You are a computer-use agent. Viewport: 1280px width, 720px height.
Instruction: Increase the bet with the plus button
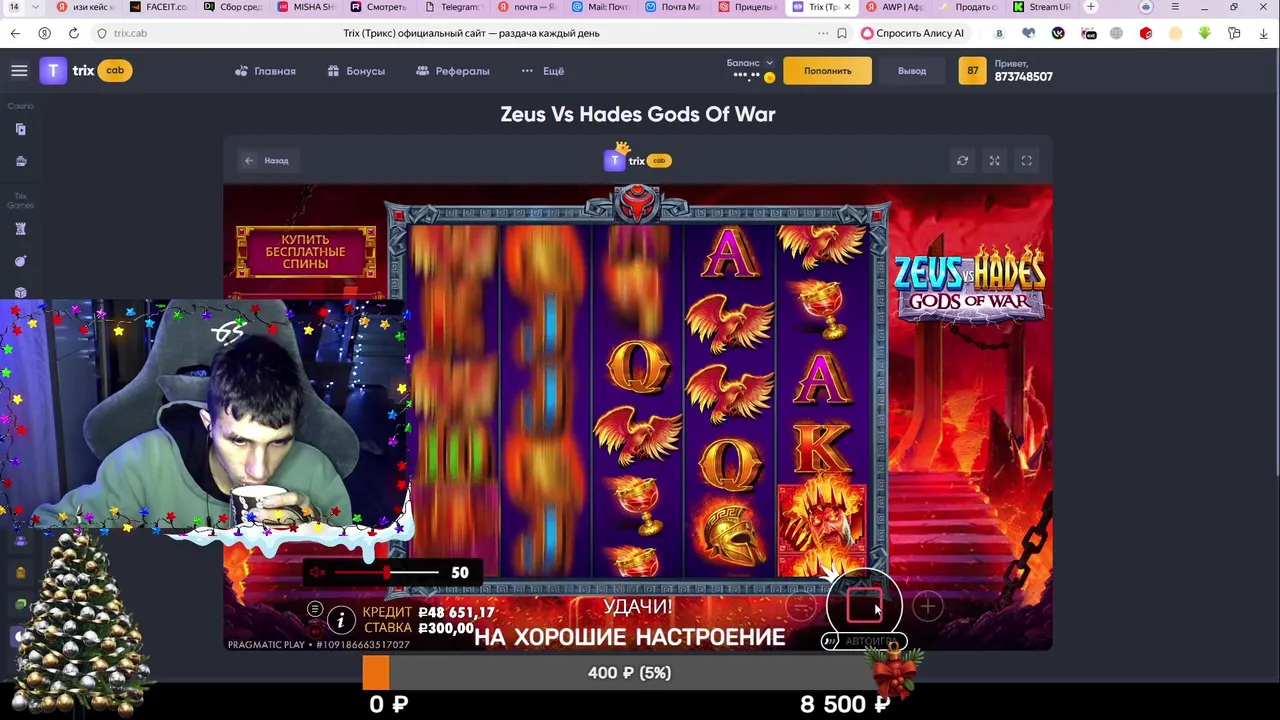928,606
